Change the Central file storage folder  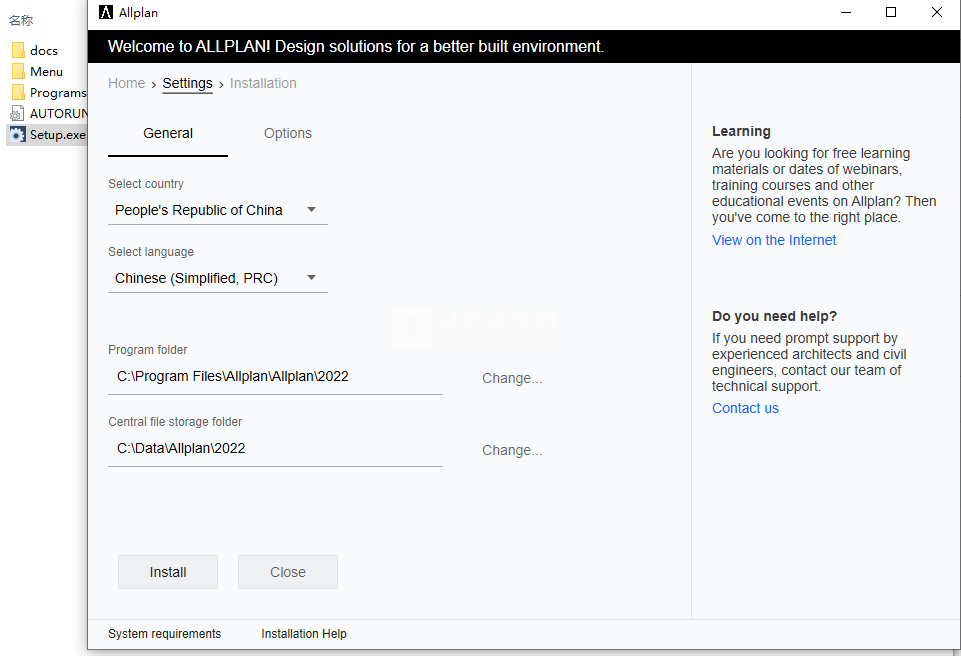tap(512, 450)
